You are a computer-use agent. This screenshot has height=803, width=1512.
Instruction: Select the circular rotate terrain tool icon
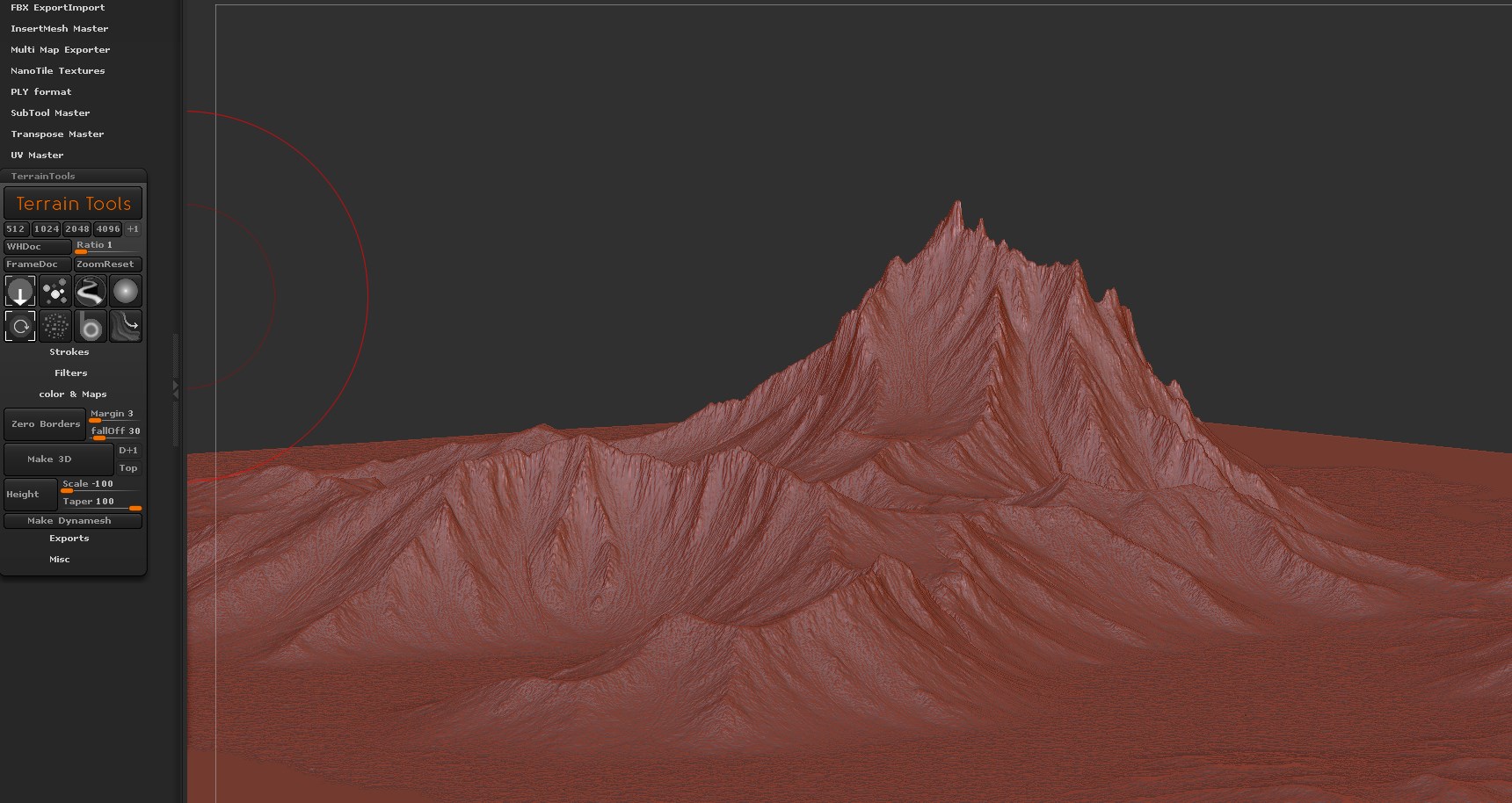20,326
